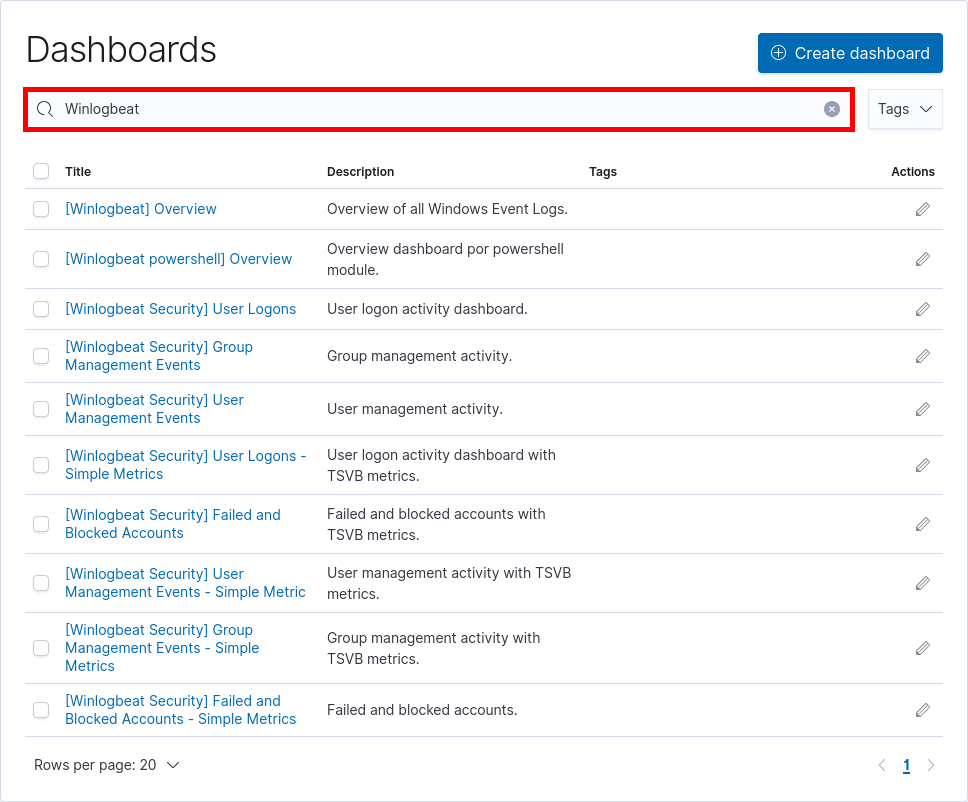The image size is (968, 802).
Task: Click the next page chevron arrow
Action: pyautogui.click(x=931, y=764)
